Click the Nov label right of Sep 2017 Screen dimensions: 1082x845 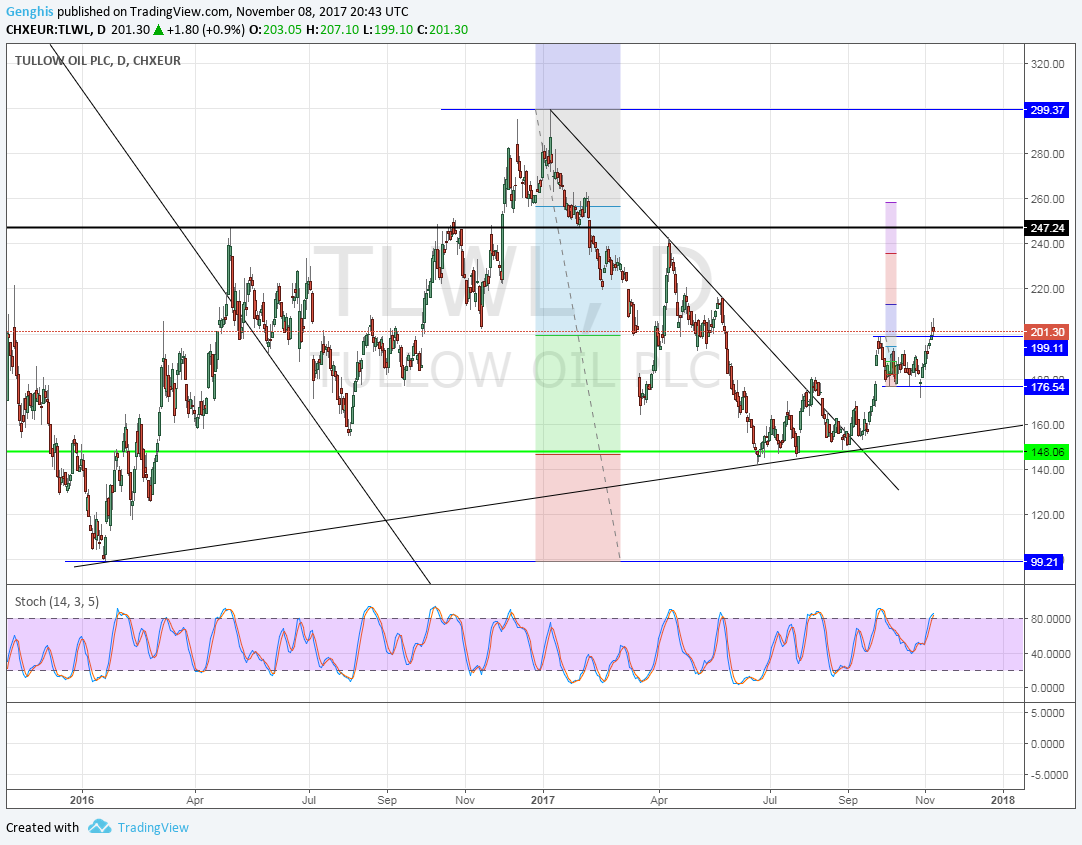925,800
